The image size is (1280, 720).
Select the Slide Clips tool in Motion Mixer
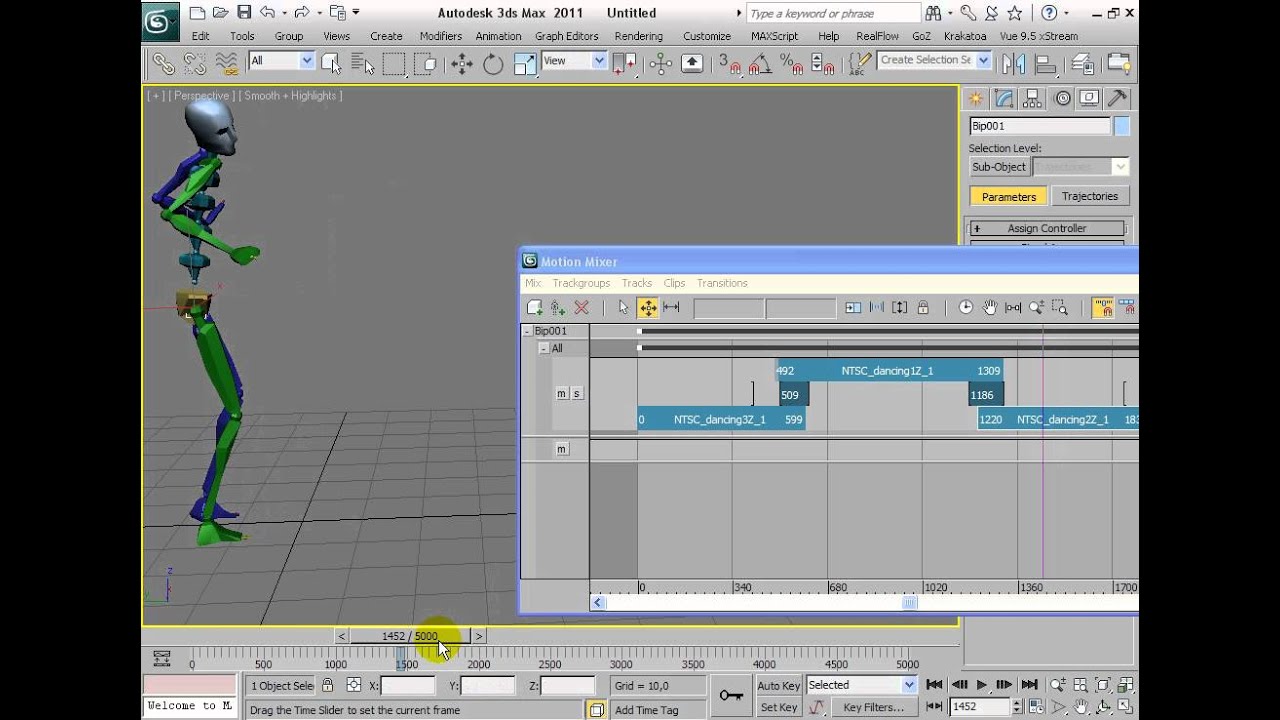(x=671, y=308)
